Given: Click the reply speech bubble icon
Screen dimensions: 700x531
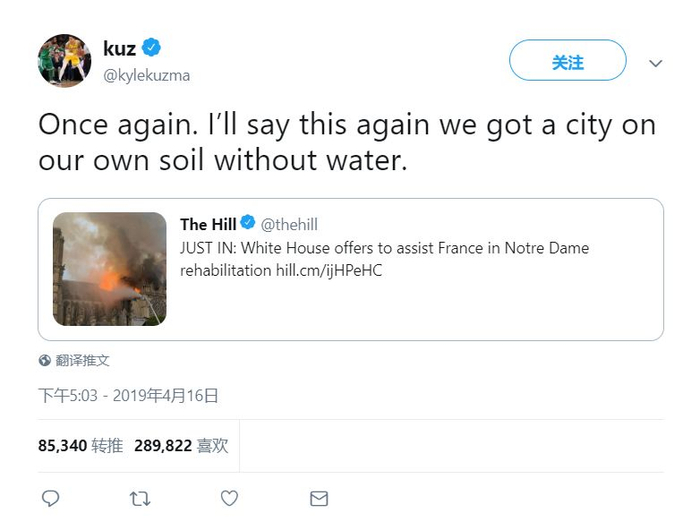Looking at the screenshot, I should tap(50, 497).
